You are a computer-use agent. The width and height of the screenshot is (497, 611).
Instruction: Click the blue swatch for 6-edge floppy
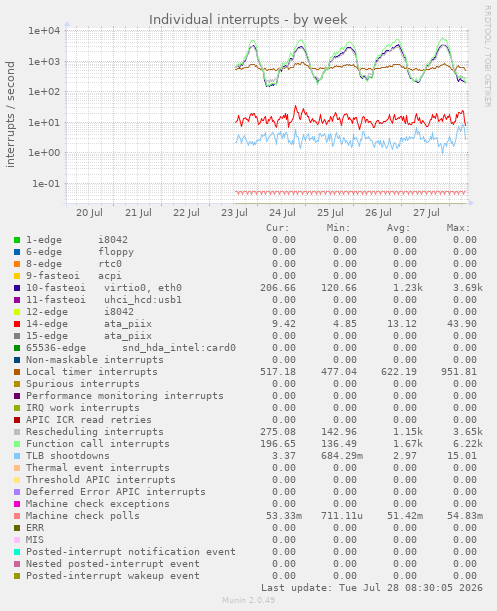coord(17,252)
